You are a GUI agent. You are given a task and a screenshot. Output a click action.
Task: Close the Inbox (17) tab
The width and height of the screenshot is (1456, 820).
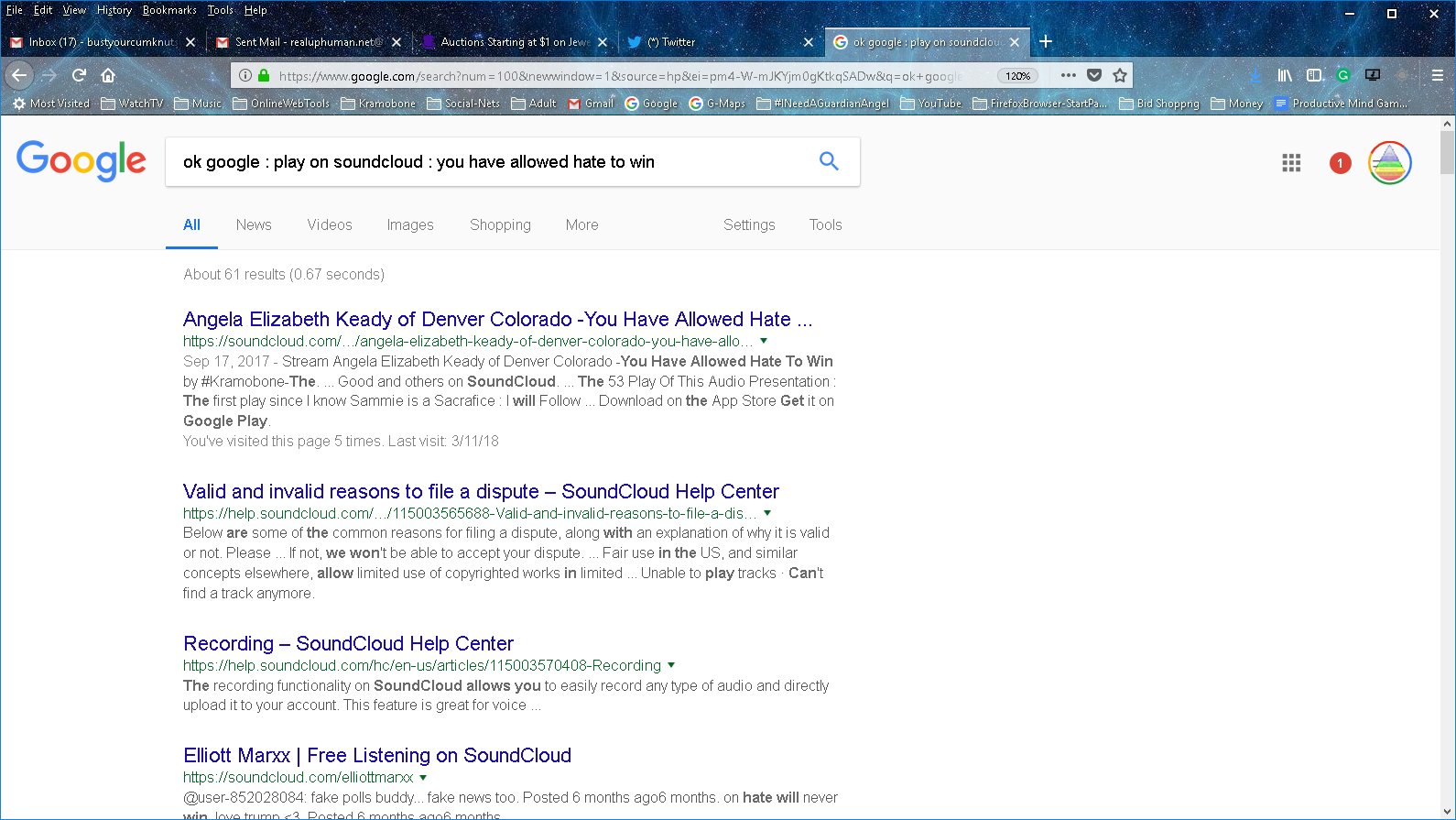(190, 42)
